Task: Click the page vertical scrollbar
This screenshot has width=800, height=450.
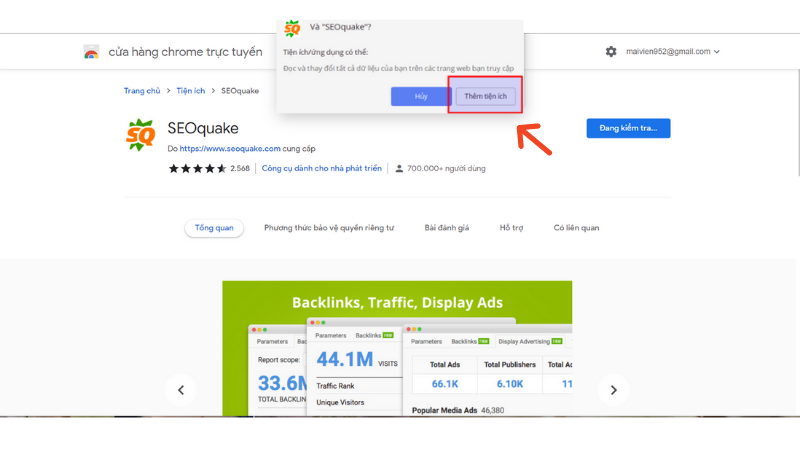Action: coord(797,122)
